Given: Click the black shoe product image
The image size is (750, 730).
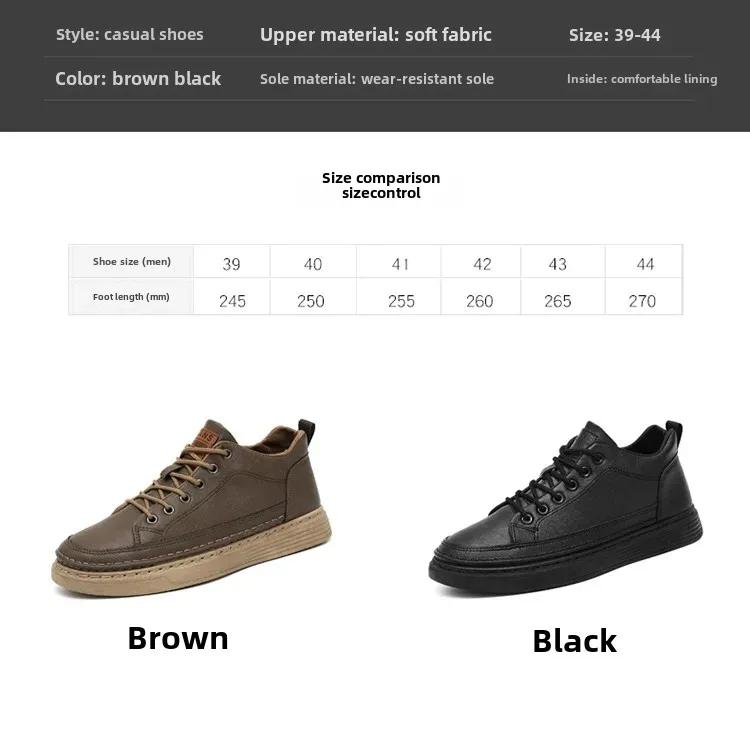Looking at the screenshot, I should [x=566, y=508].
